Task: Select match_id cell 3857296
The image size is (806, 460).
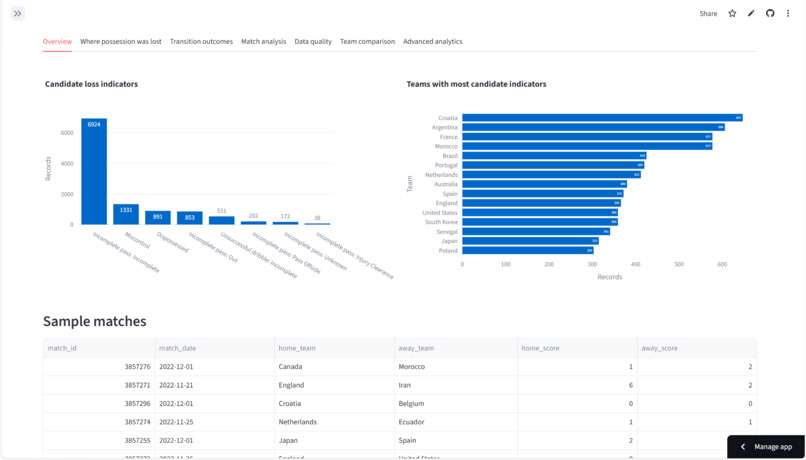Action: [x=99, y=403]
